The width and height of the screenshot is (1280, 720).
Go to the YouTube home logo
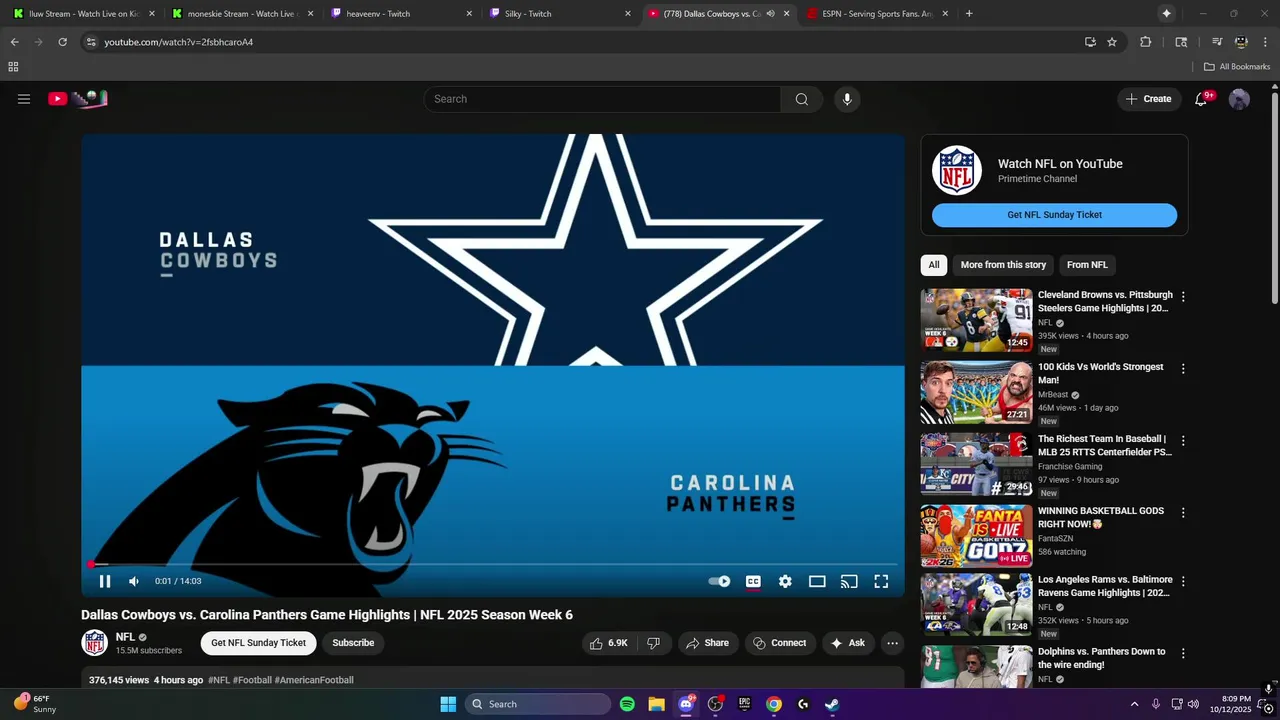(78, 99)
